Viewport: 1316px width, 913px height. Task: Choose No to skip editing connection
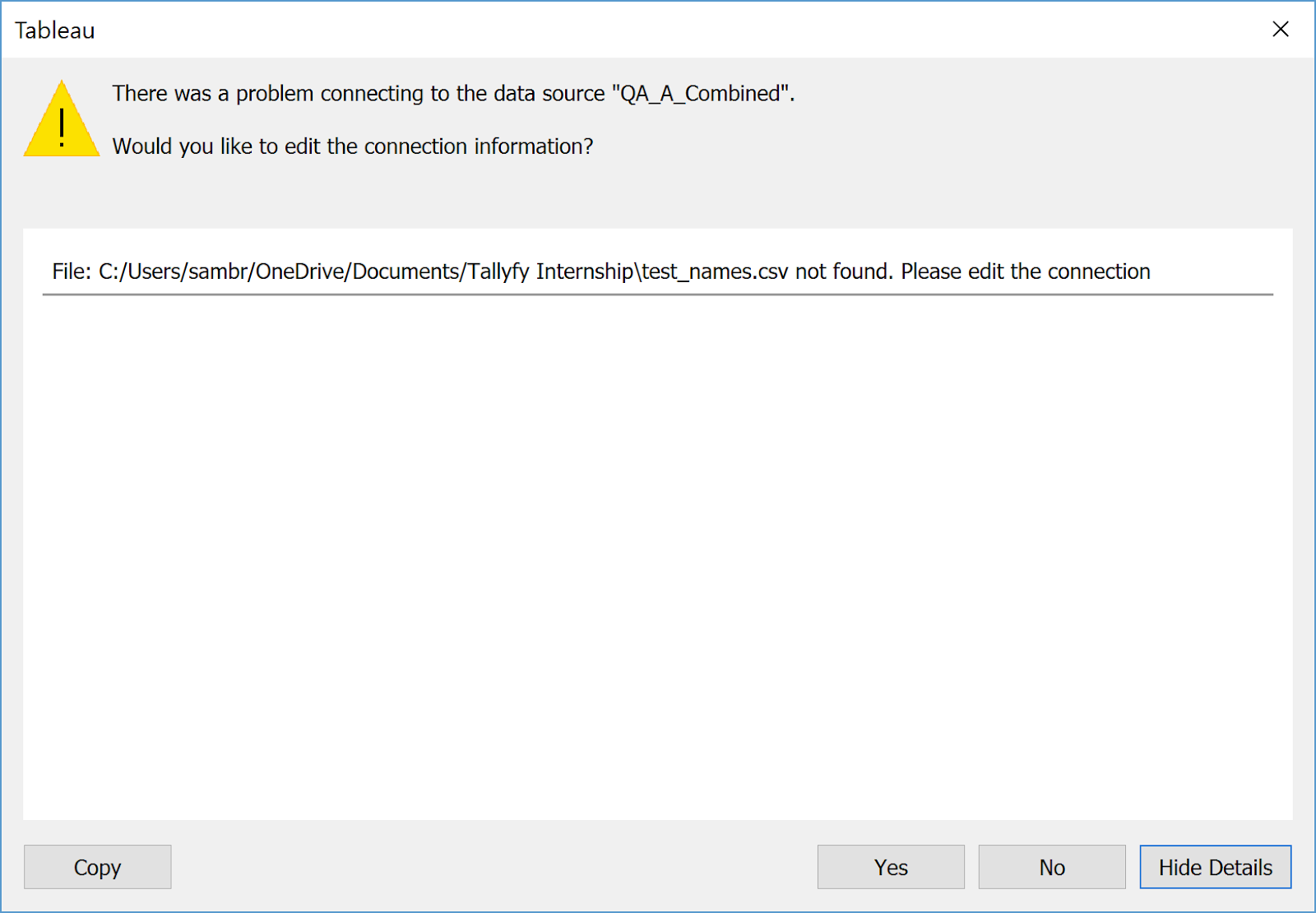point(1052,867)
